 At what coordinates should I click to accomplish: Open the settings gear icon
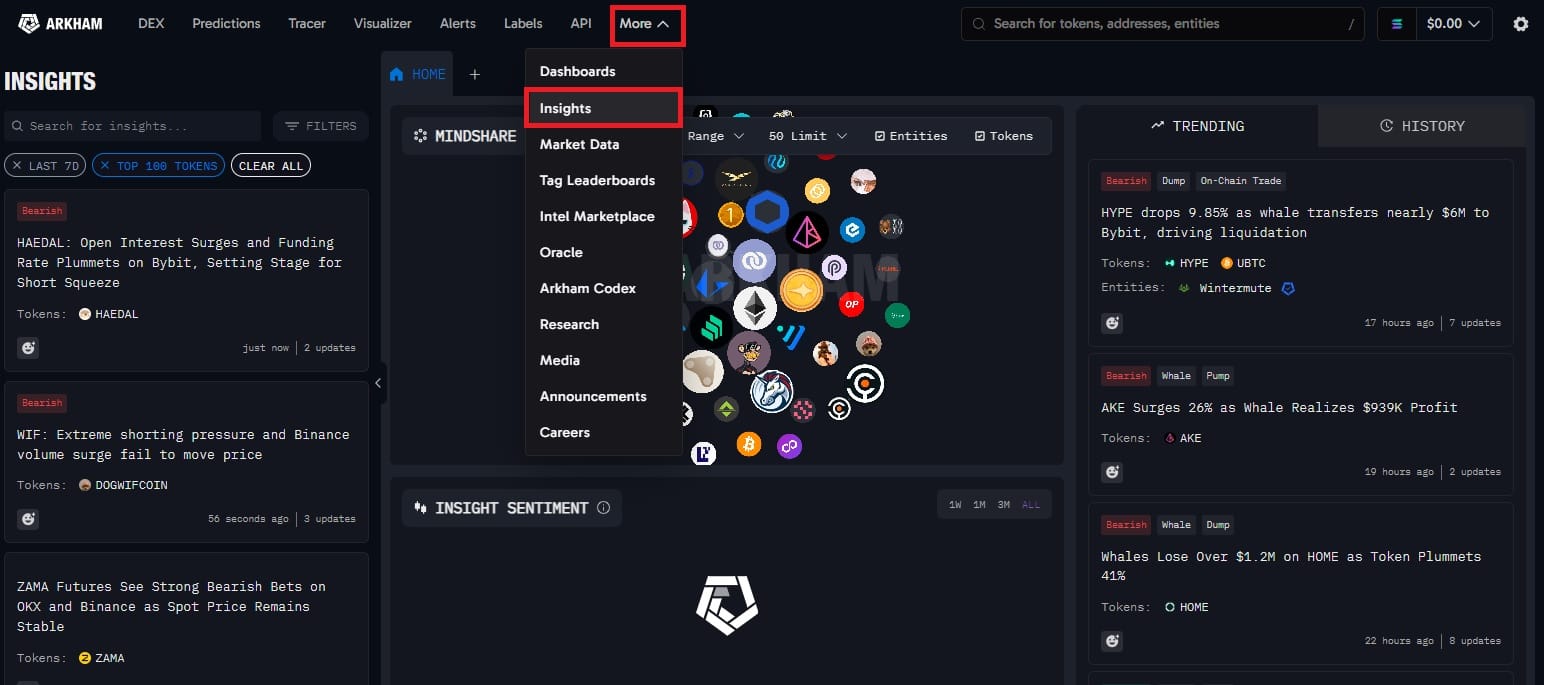point(1521,24)
